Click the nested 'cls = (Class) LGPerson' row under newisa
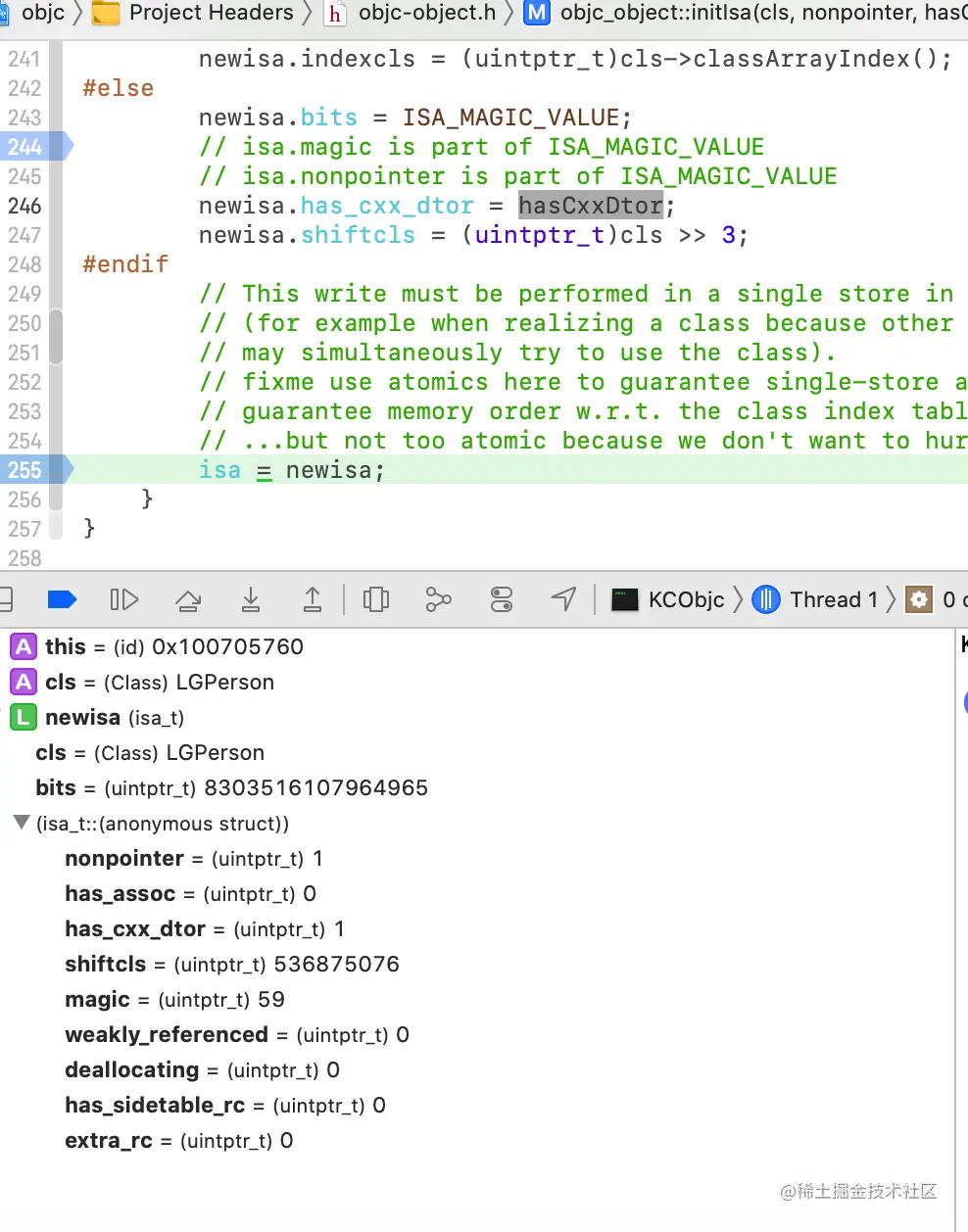Viewport: 968px width, 1232px height. point(477,752)
